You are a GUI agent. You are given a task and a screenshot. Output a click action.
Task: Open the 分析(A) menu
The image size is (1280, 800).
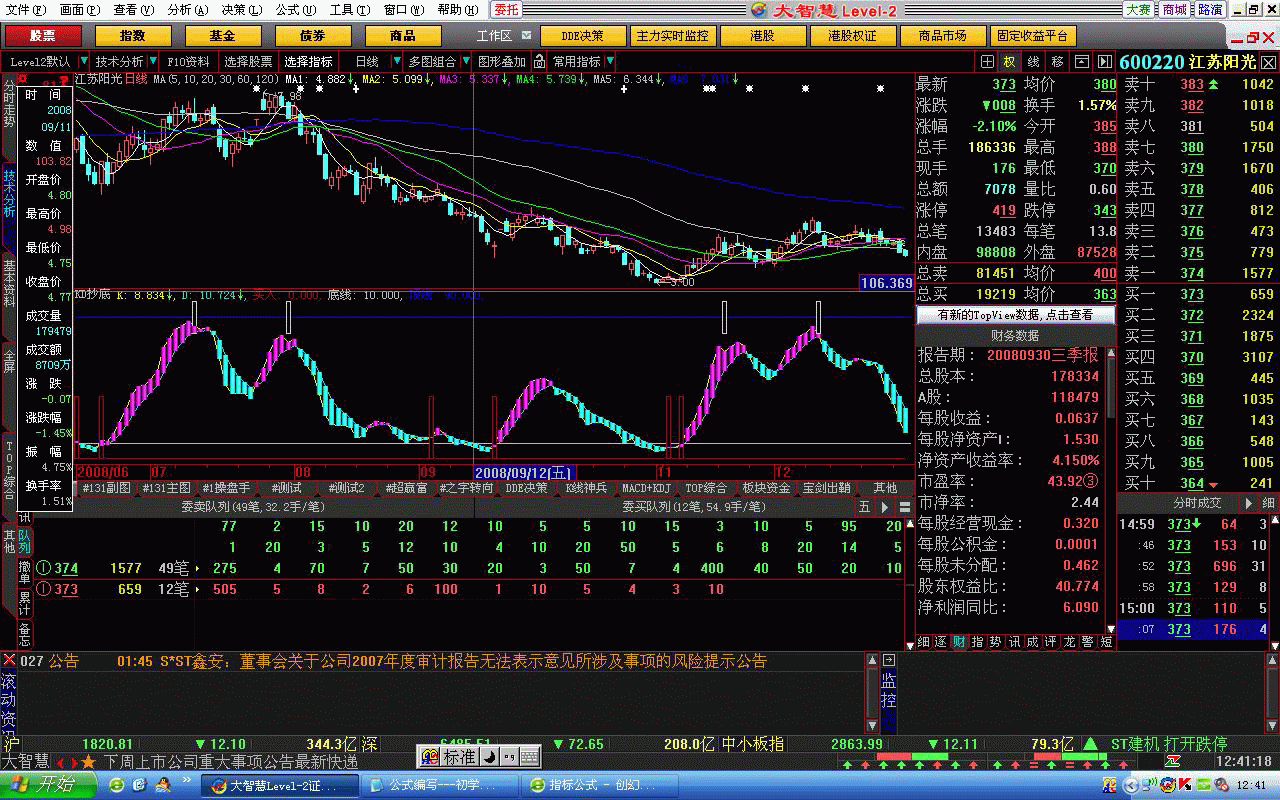(x=188, y=10)
